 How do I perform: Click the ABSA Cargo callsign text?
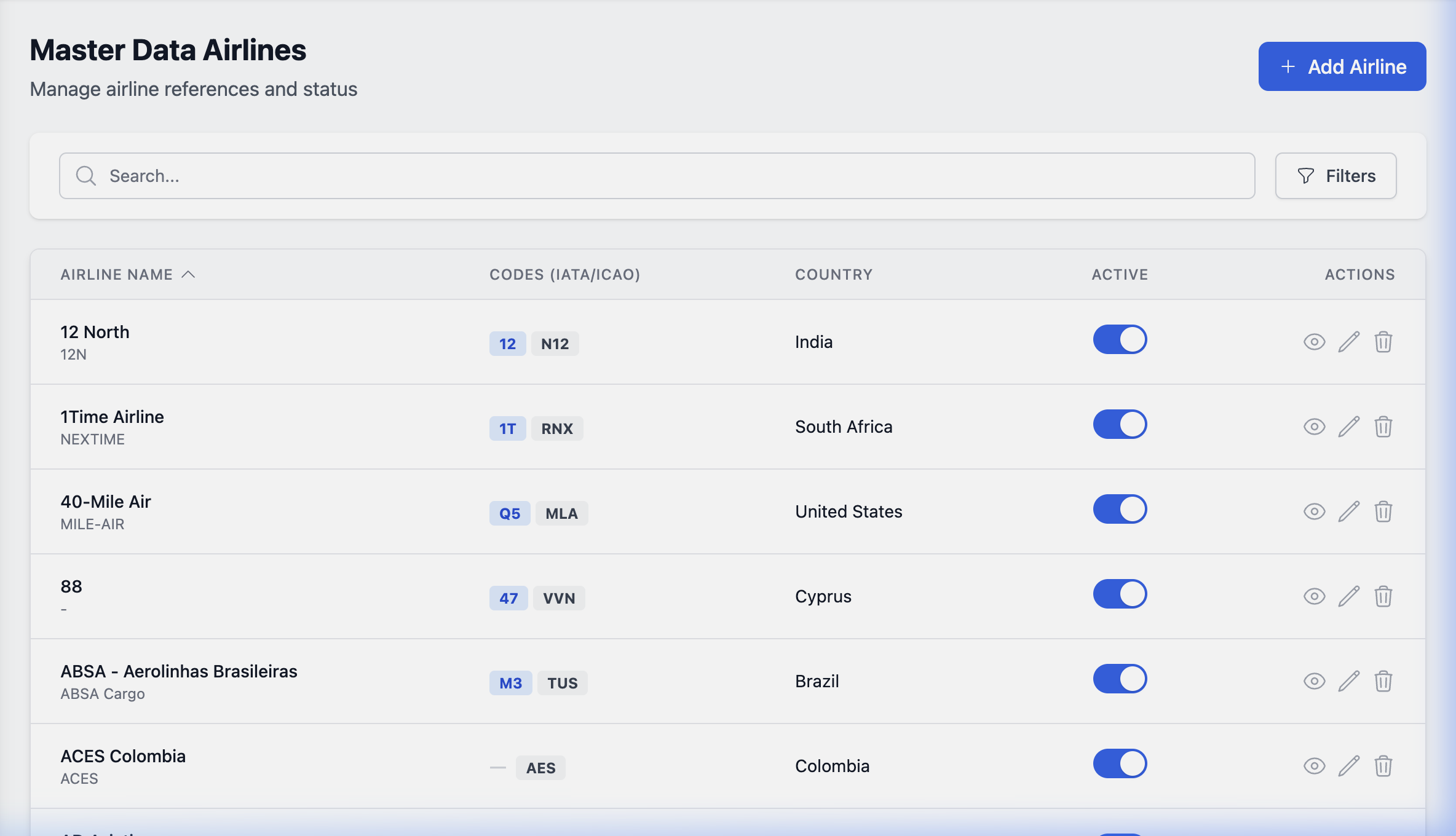103,694
